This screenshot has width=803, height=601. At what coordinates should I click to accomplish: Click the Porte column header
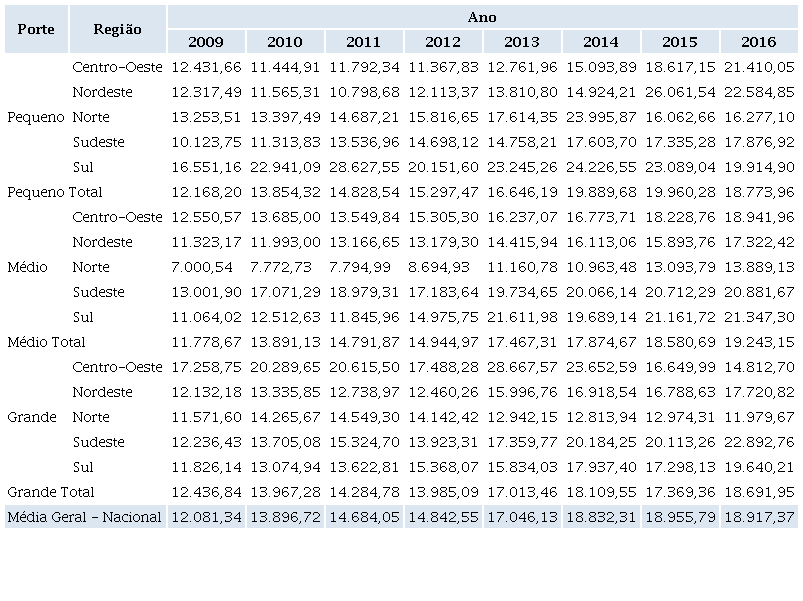(36, 29)
